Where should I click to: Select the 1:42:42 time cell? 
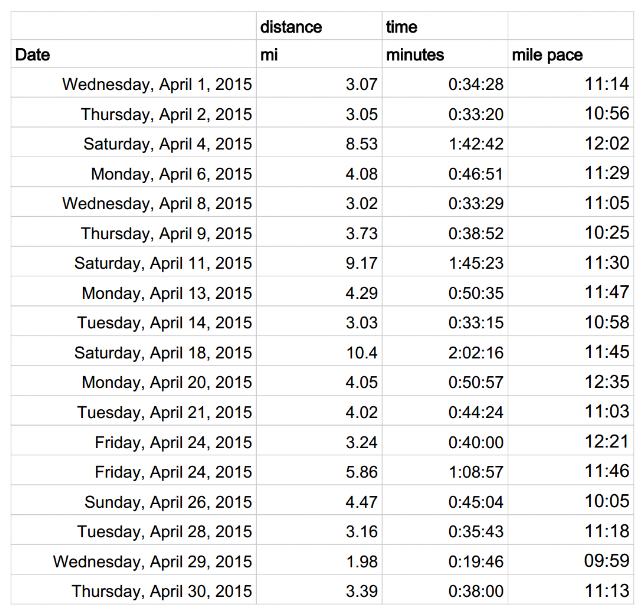click(445, 142)
